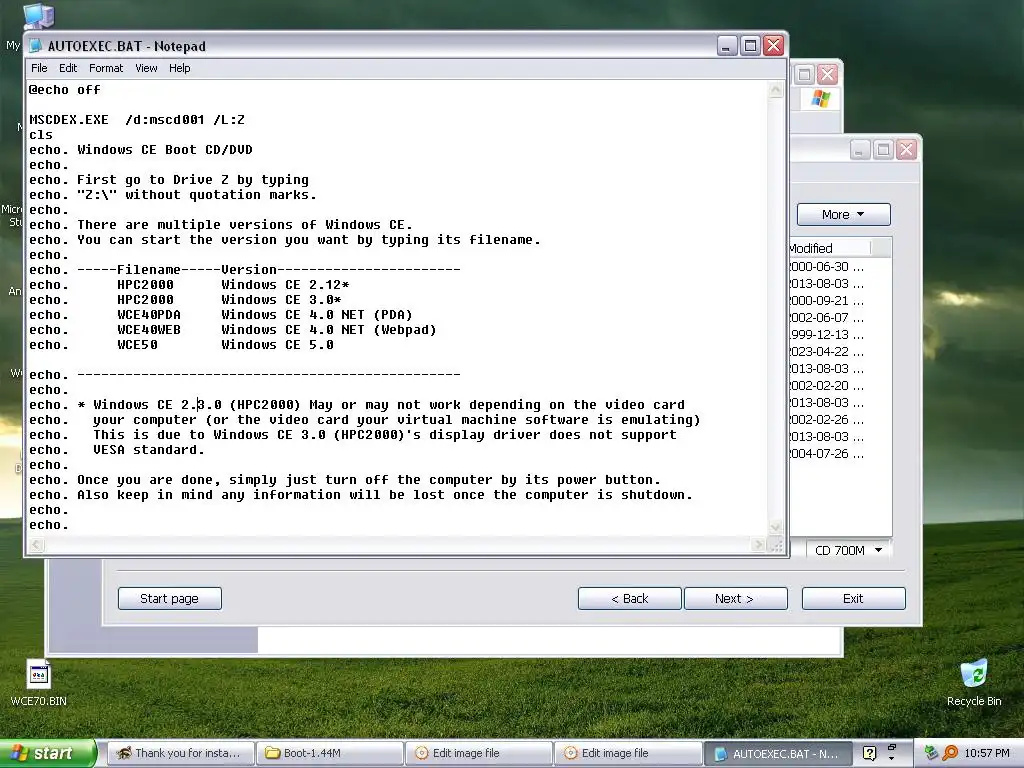1024x768 pixels.
Task: Select the row dated 2004-07-26
Action: pyautogui.click(x=826, y=453)
